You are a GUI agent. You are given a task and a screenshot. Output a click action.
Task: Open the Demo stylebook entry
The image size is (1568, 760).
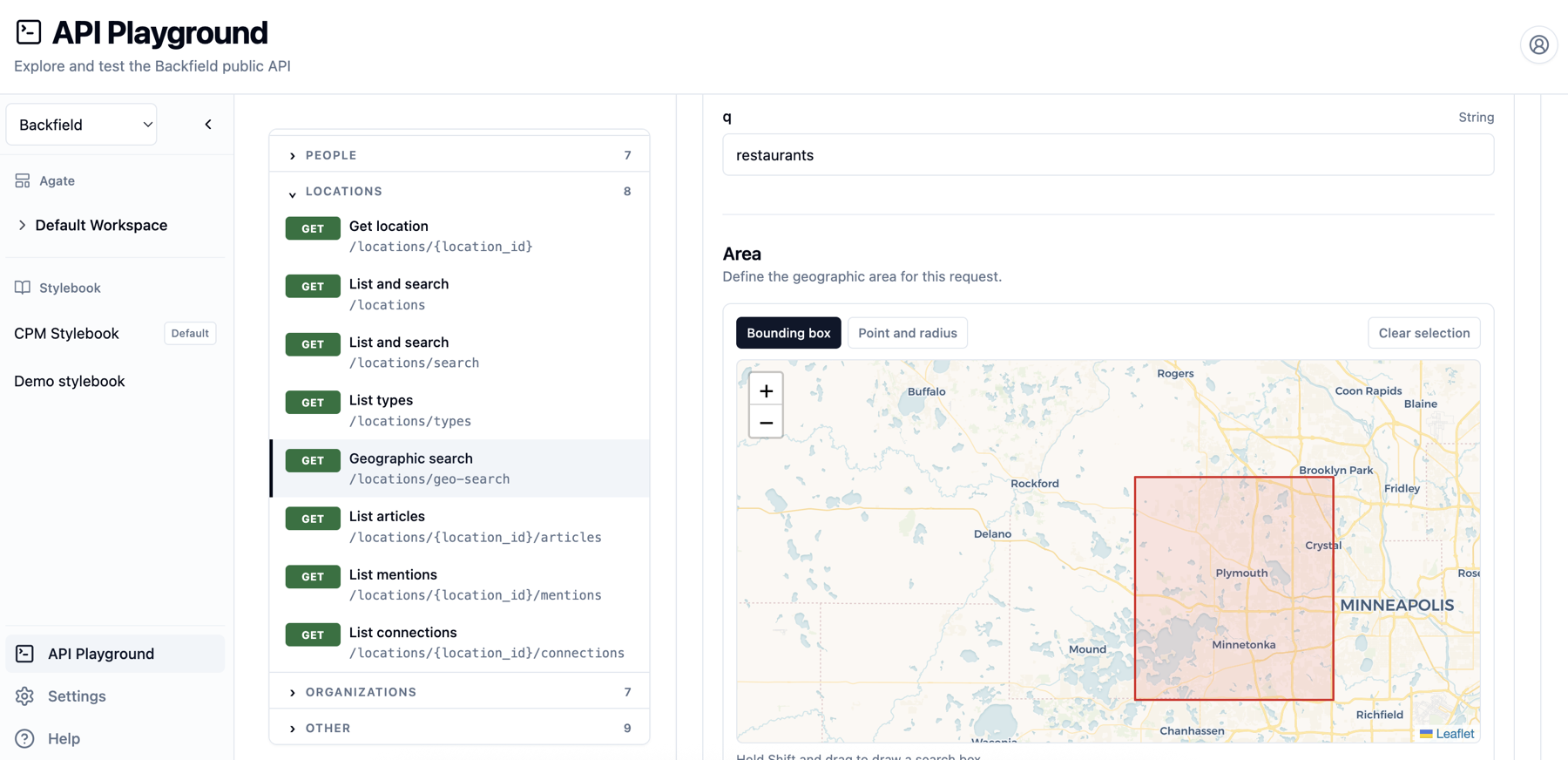coord(70,381)
